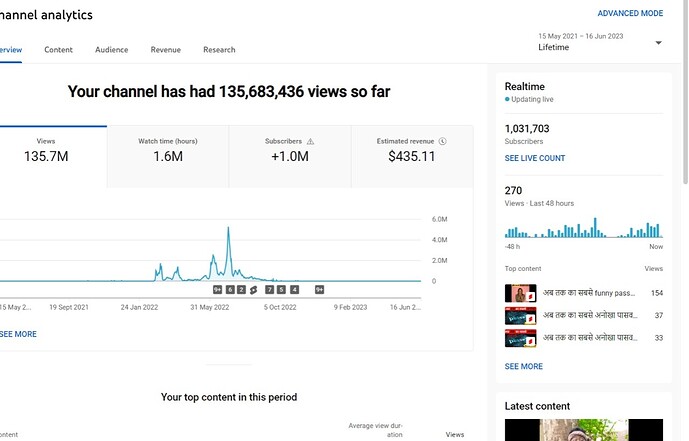The image size is (689, 441).
Task: Click the views chart peak line
Action: pos(228,228)
